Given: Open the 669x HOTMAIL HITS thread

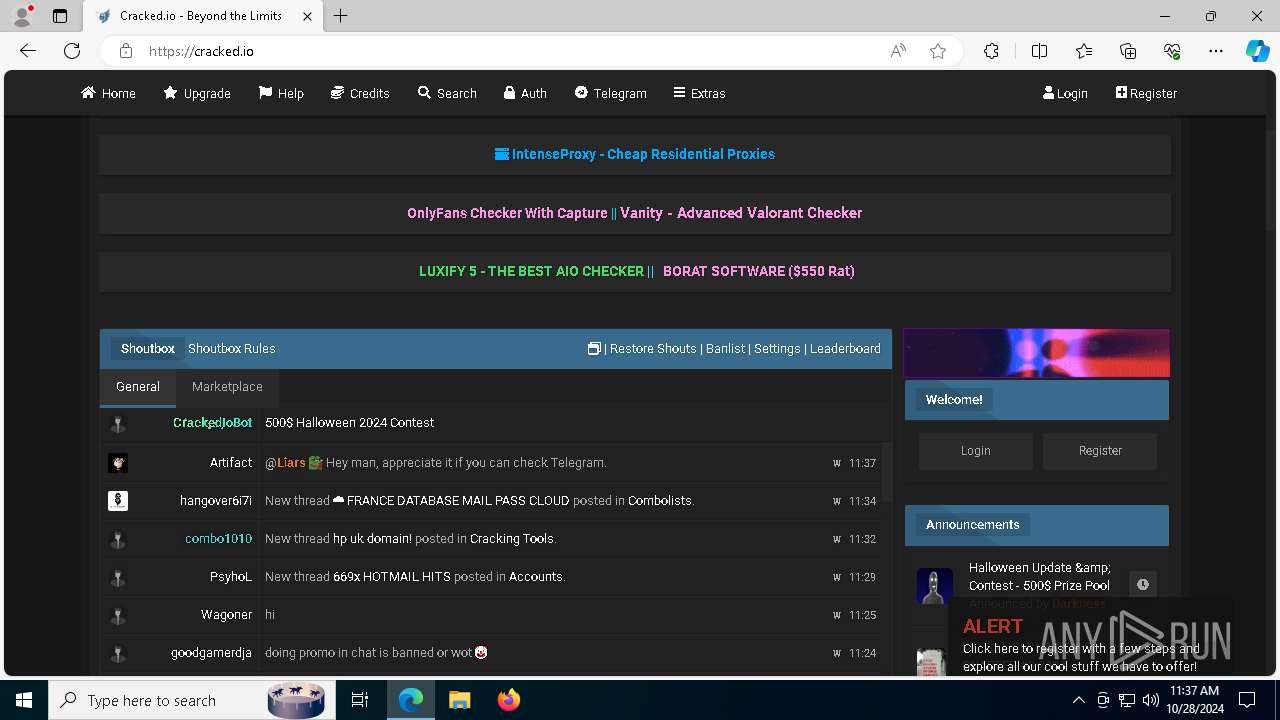Looking at the screenshot, I should click(392, 577).
